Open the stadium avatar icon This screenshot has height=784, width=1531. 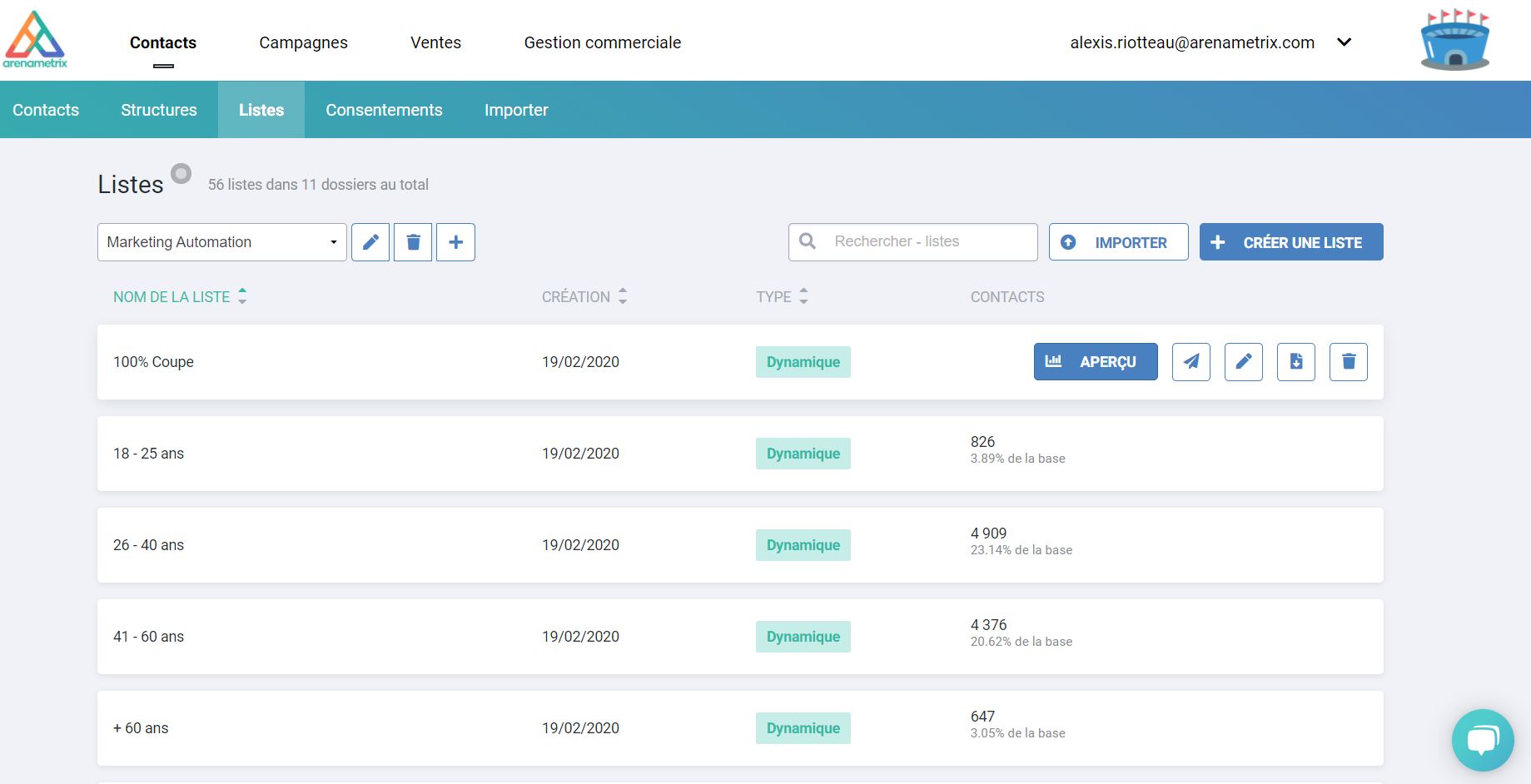(x=1455, y=39)
